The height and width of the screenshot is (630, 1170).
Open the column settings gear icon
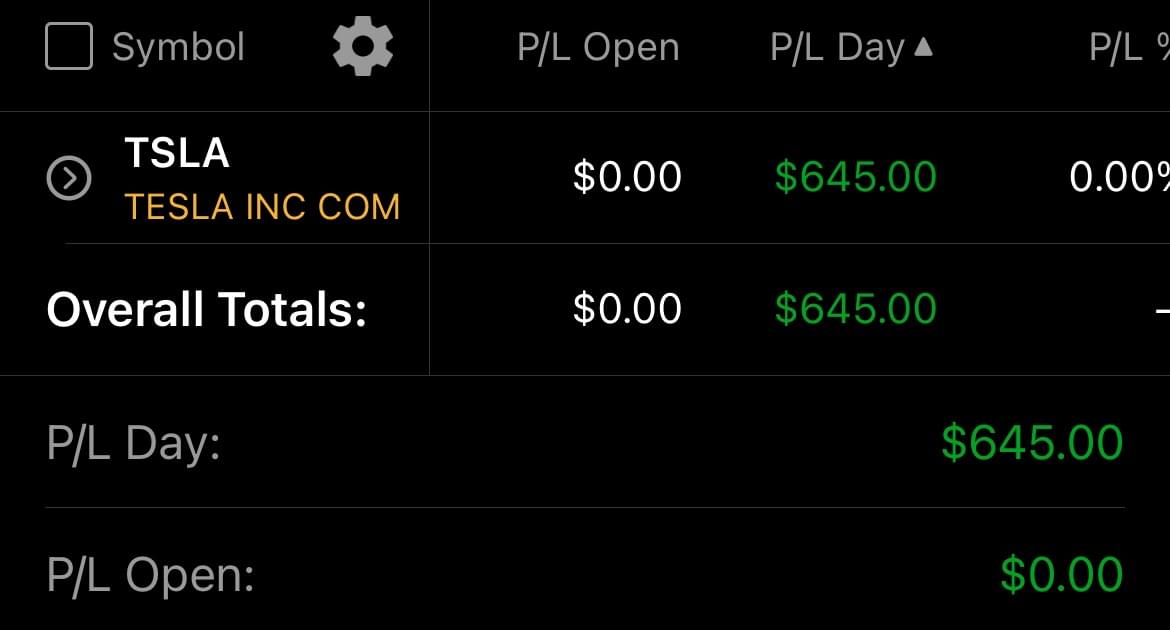pos(362,47)
